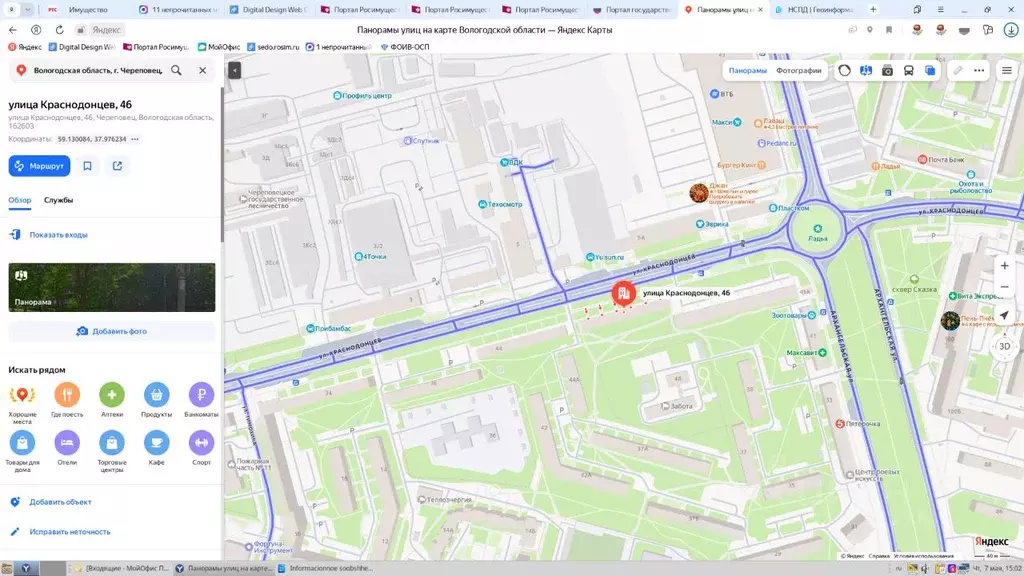Switch to the Имущество browser tab
This screenshot has height=576, width=1024.
88,10
